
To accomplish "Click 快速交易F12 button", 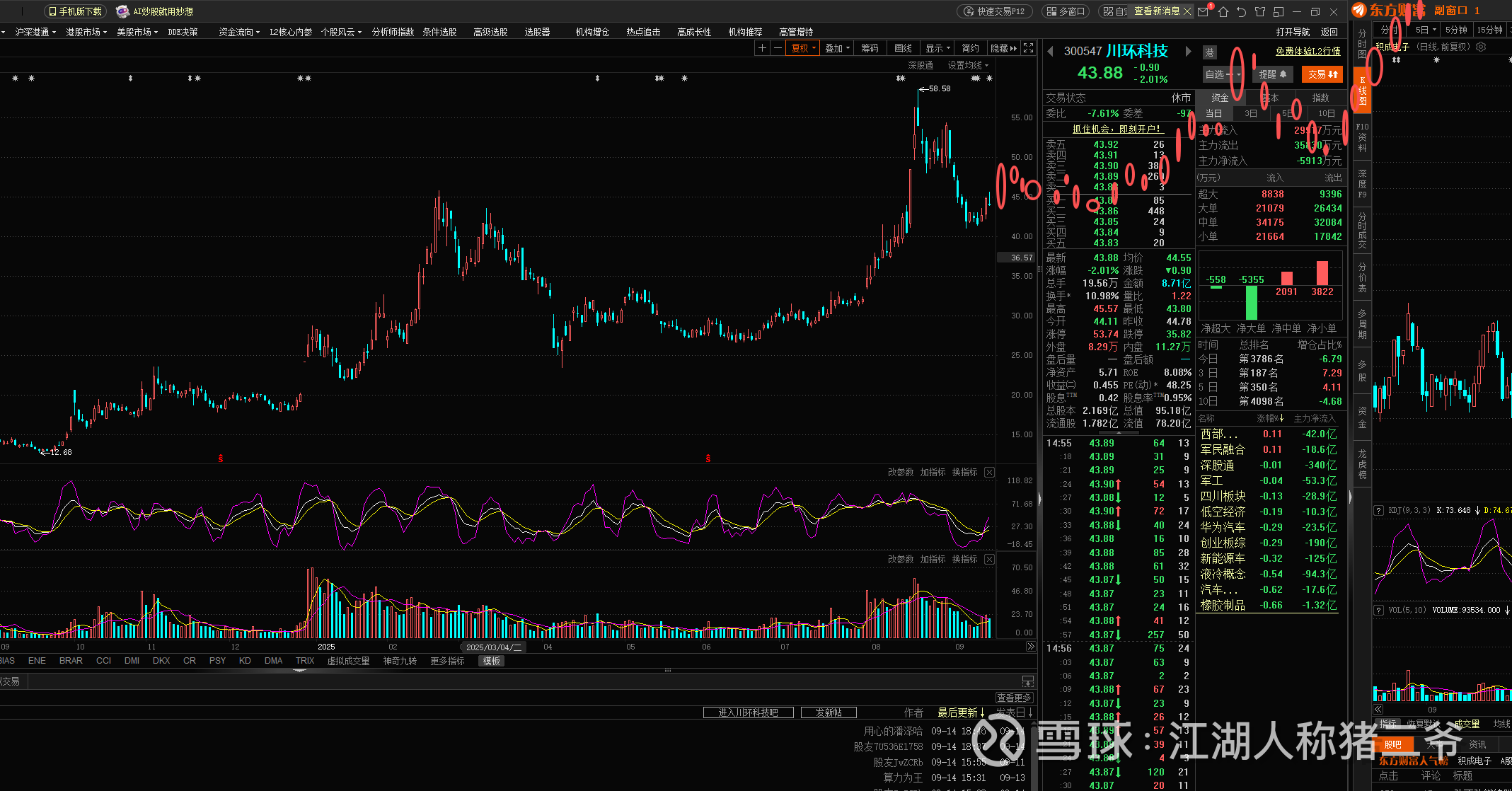I will (x=995, y=11).
